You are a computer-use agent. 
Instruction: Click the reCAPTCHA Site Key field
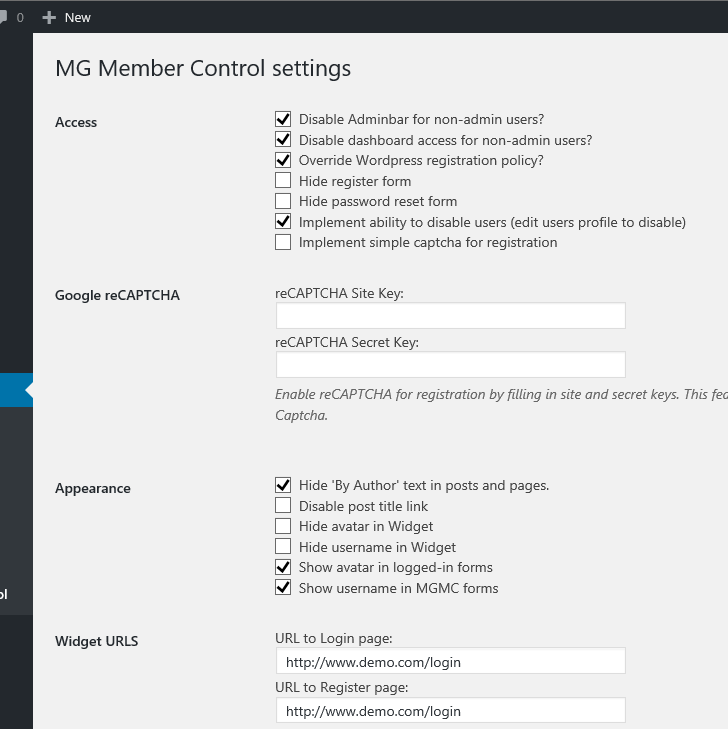click(450, 316)
